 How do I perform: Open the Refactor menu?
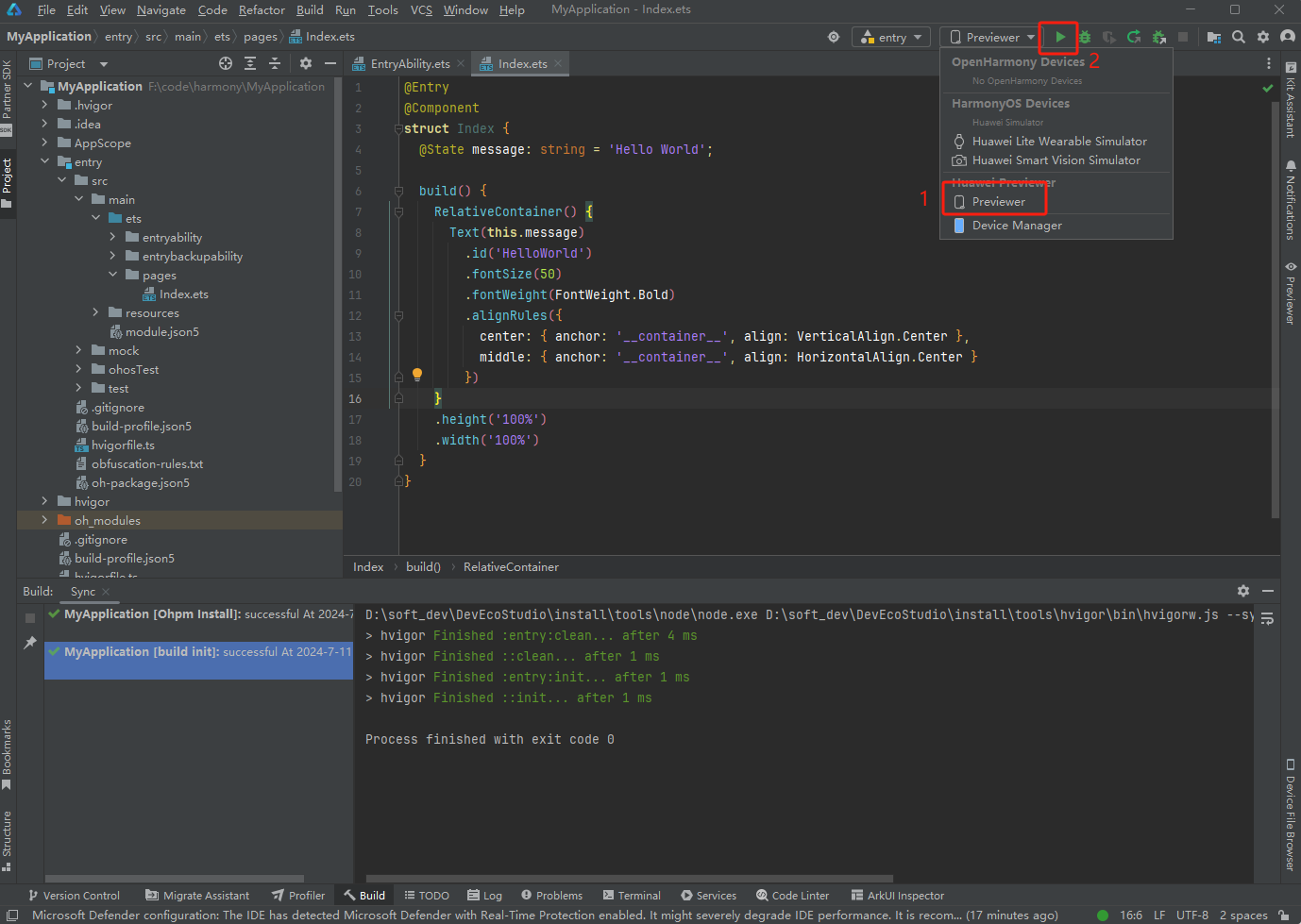pos(262,10)
